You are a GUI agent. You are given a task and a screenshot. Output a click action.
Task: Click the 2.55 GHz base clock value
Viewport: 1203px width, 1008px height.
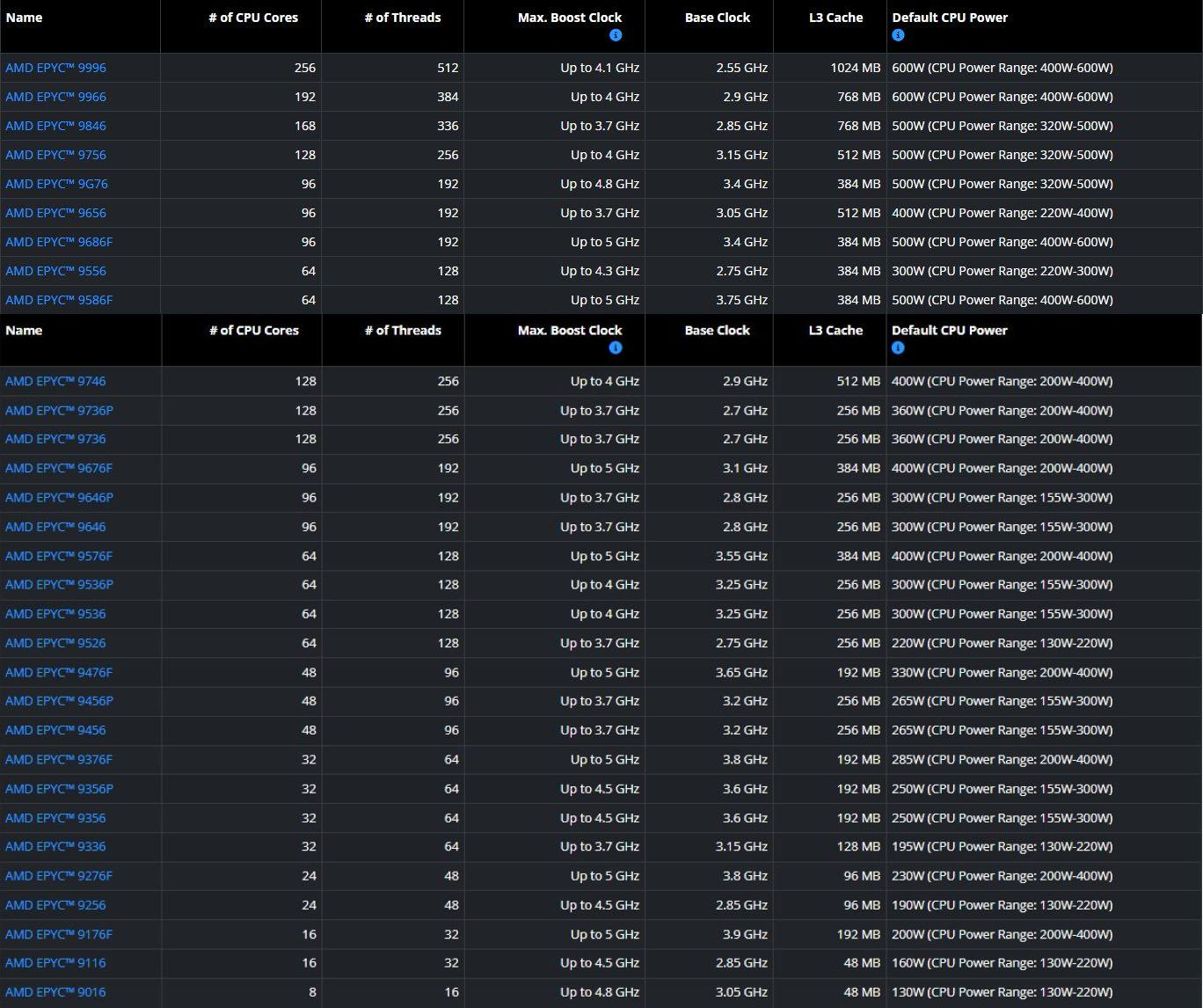pos(741,68)
